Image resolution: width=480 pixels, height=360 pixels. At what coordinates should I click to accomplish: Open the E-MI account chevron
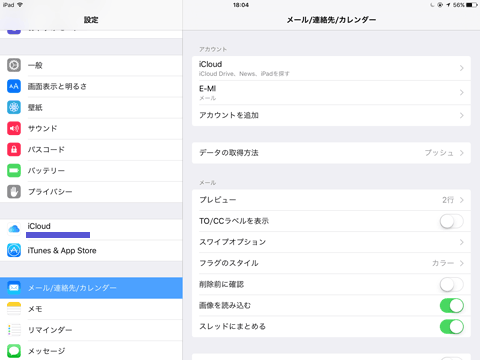[x=462, y=92]
